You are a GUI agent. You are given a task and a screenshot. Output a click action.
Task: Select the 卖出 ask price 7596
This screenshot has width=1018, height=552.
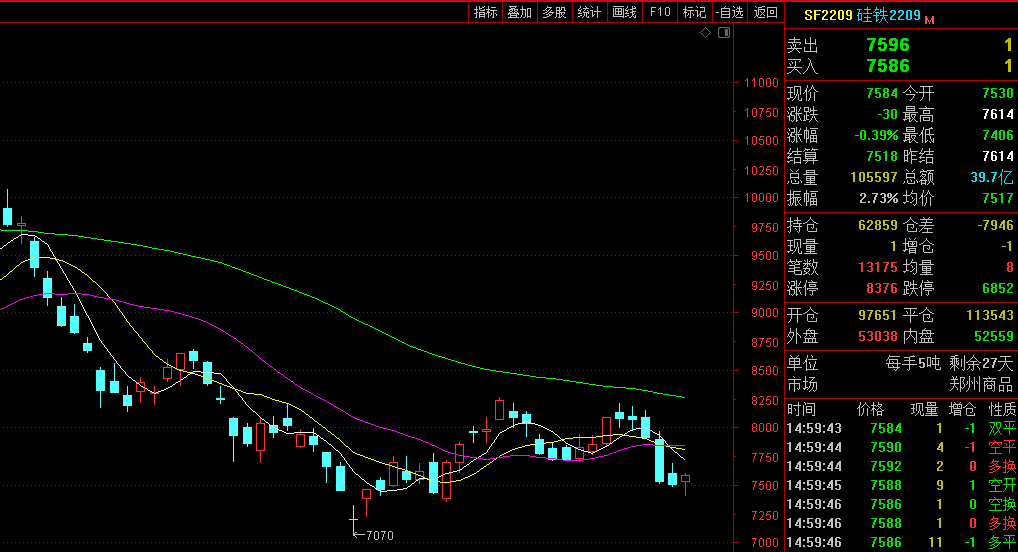coord(887,45)
